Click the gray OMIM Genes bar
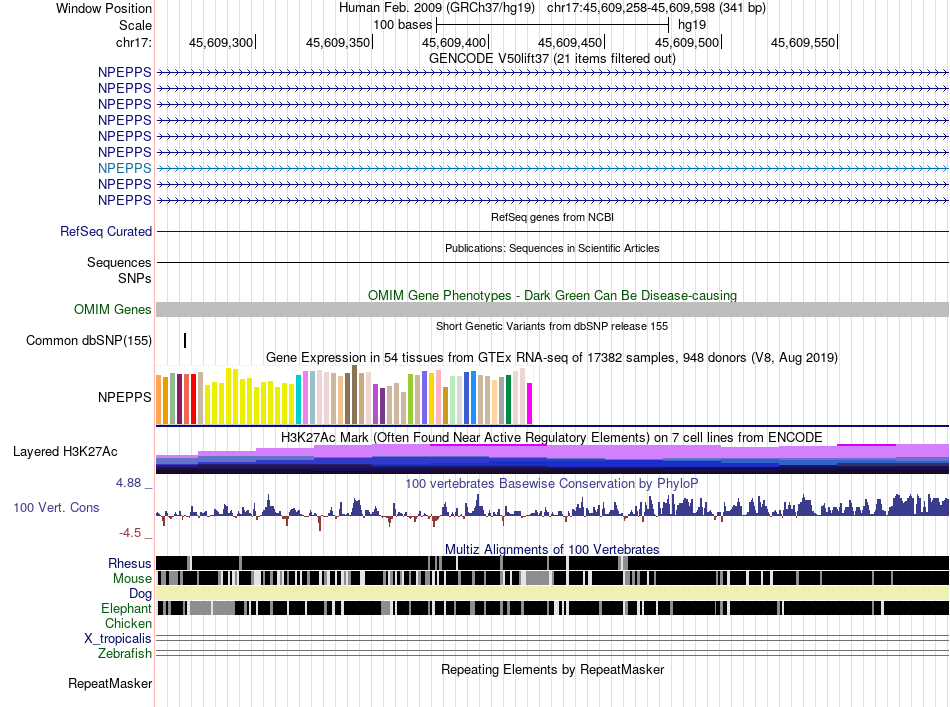The image size is (950, 707). tap(553, 310)
